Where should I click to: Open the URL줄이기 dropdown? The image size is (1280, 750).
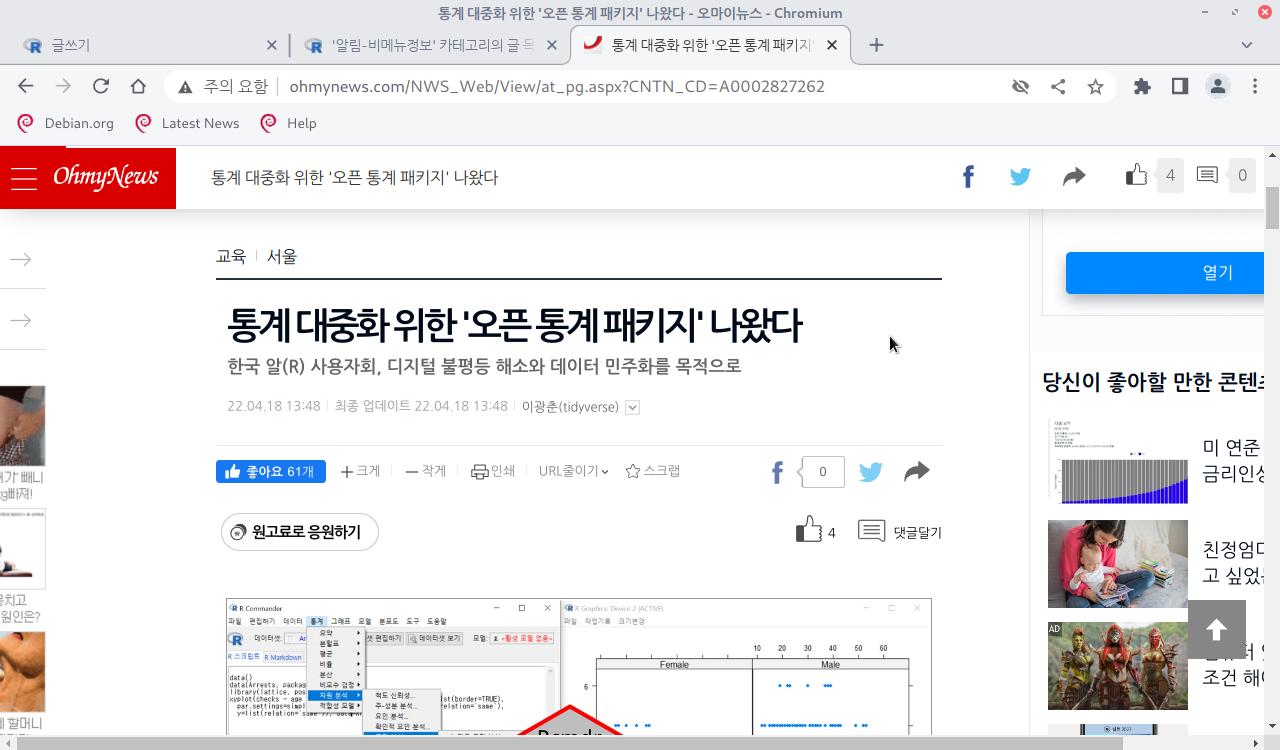tap(574, 471)
